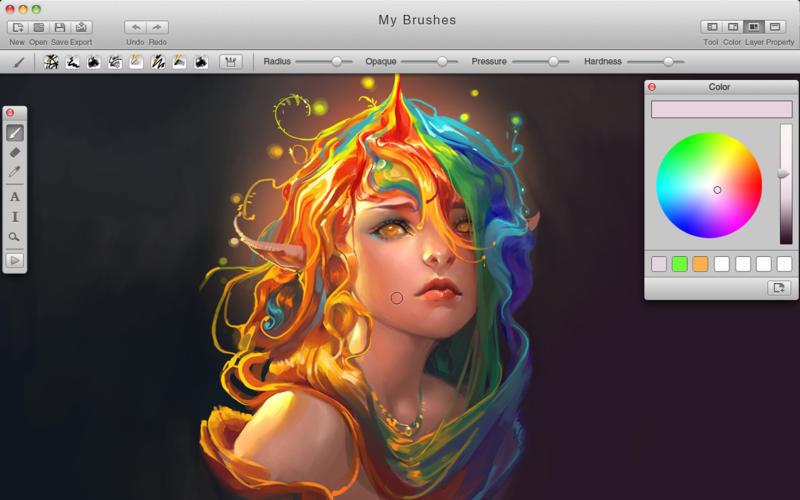Toggle the Layer panel visibility
Screen dimensions: 800x500
tap(754, 27)
